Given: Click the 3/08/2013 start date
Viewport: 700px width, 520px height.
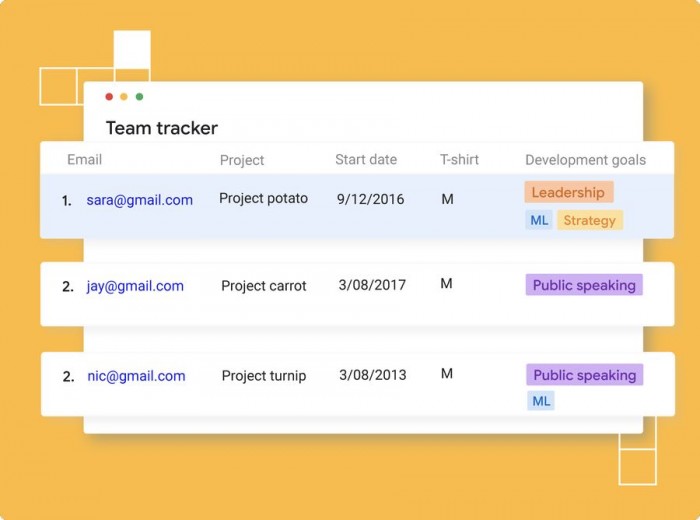Looking at the screenshot, I should pos(373,375).
